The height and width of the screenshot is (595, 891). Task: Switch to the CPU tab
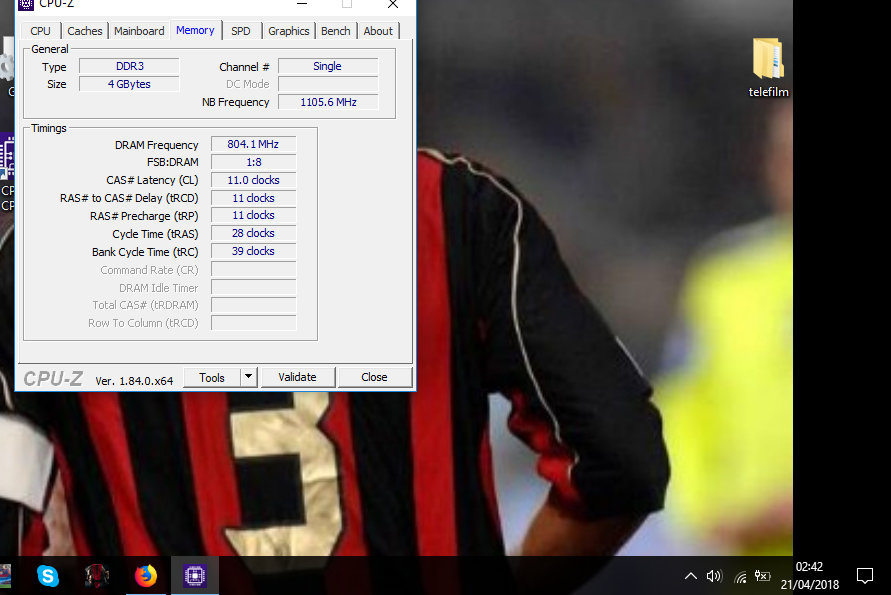(40, 31)
